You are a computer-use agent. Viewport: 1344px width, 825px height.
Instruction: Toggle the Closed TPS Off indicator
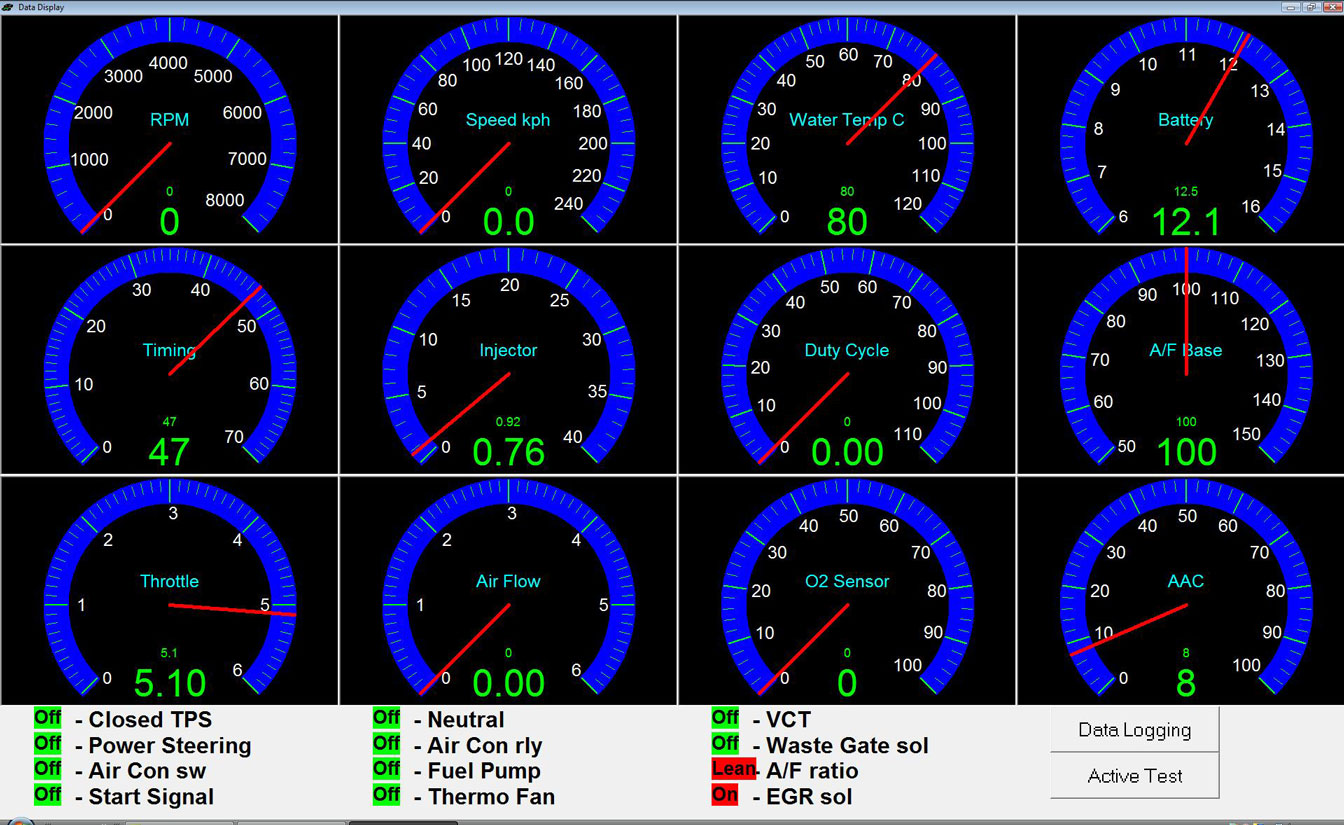click(47, 718)
